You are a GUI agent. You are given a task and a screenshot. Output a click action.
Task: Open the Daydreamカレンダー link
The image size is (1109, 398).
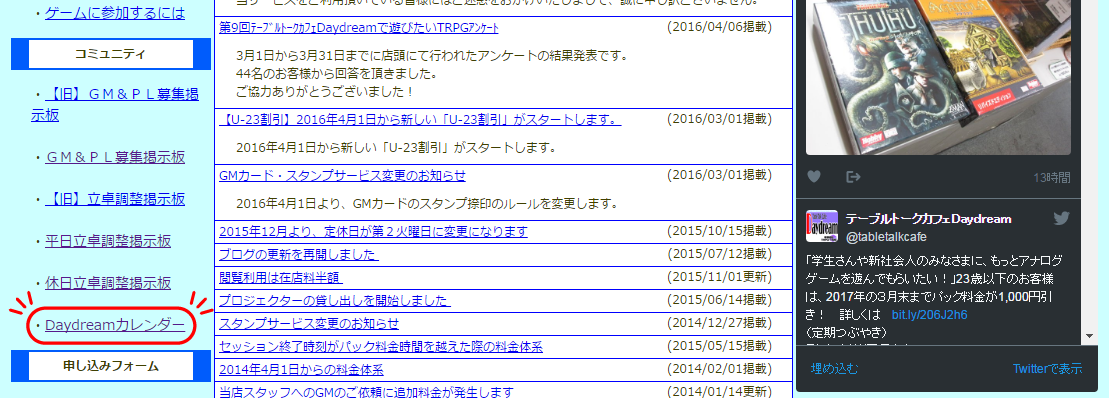tap(115, 325)
